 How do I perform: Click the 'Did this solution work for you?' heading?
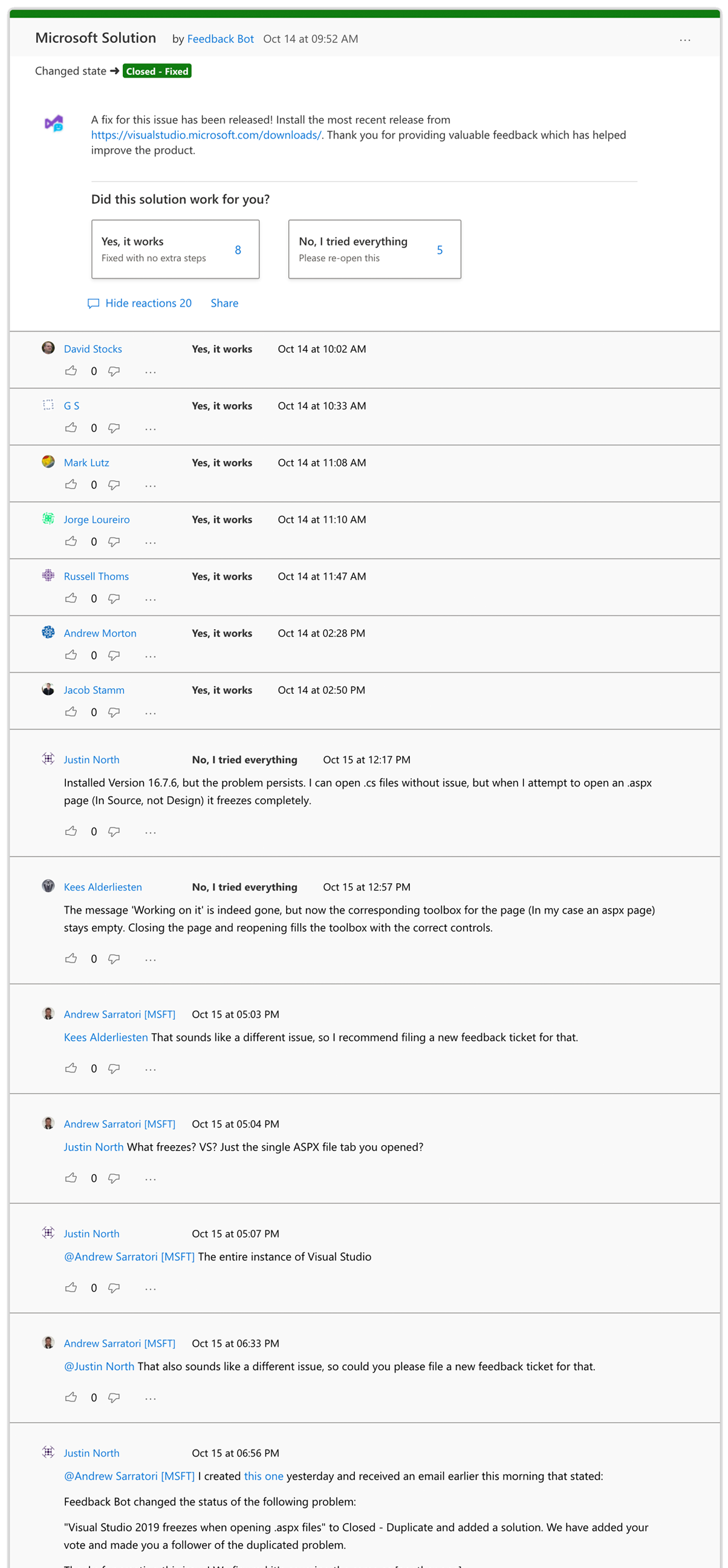tap(180, 199)
